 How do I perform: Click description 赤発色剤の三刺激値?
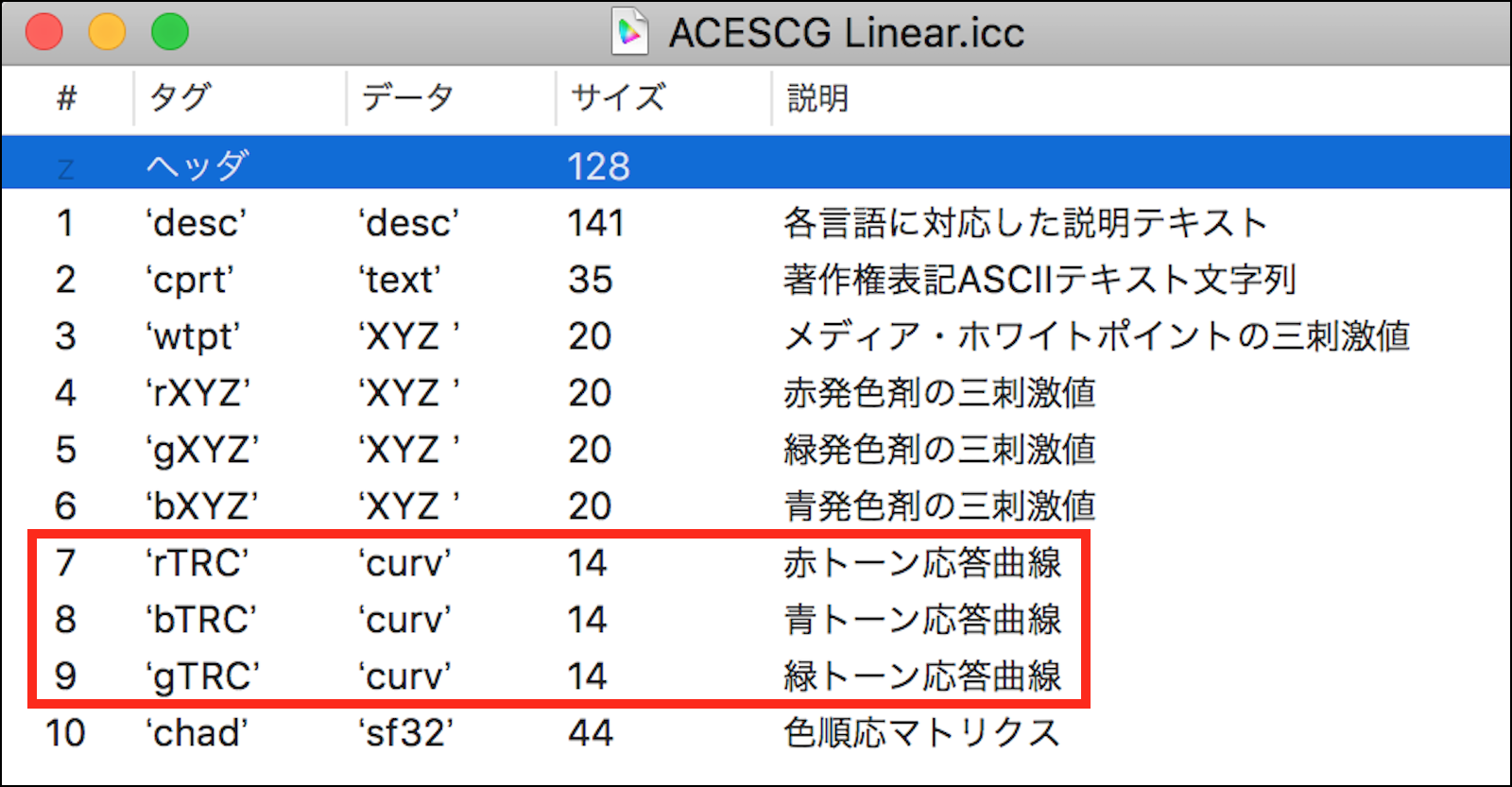(939, 393)
